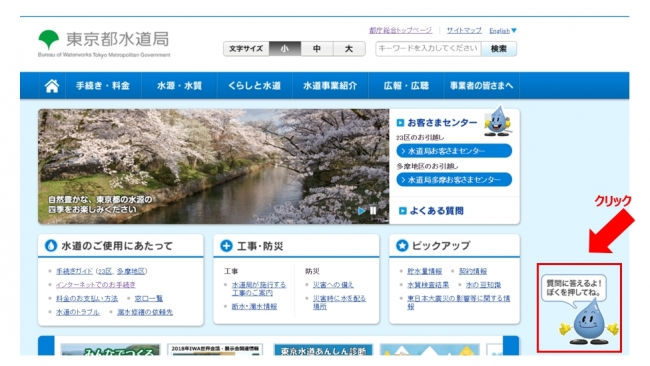Open the 都庁総合トップページ link

[400, 30]
